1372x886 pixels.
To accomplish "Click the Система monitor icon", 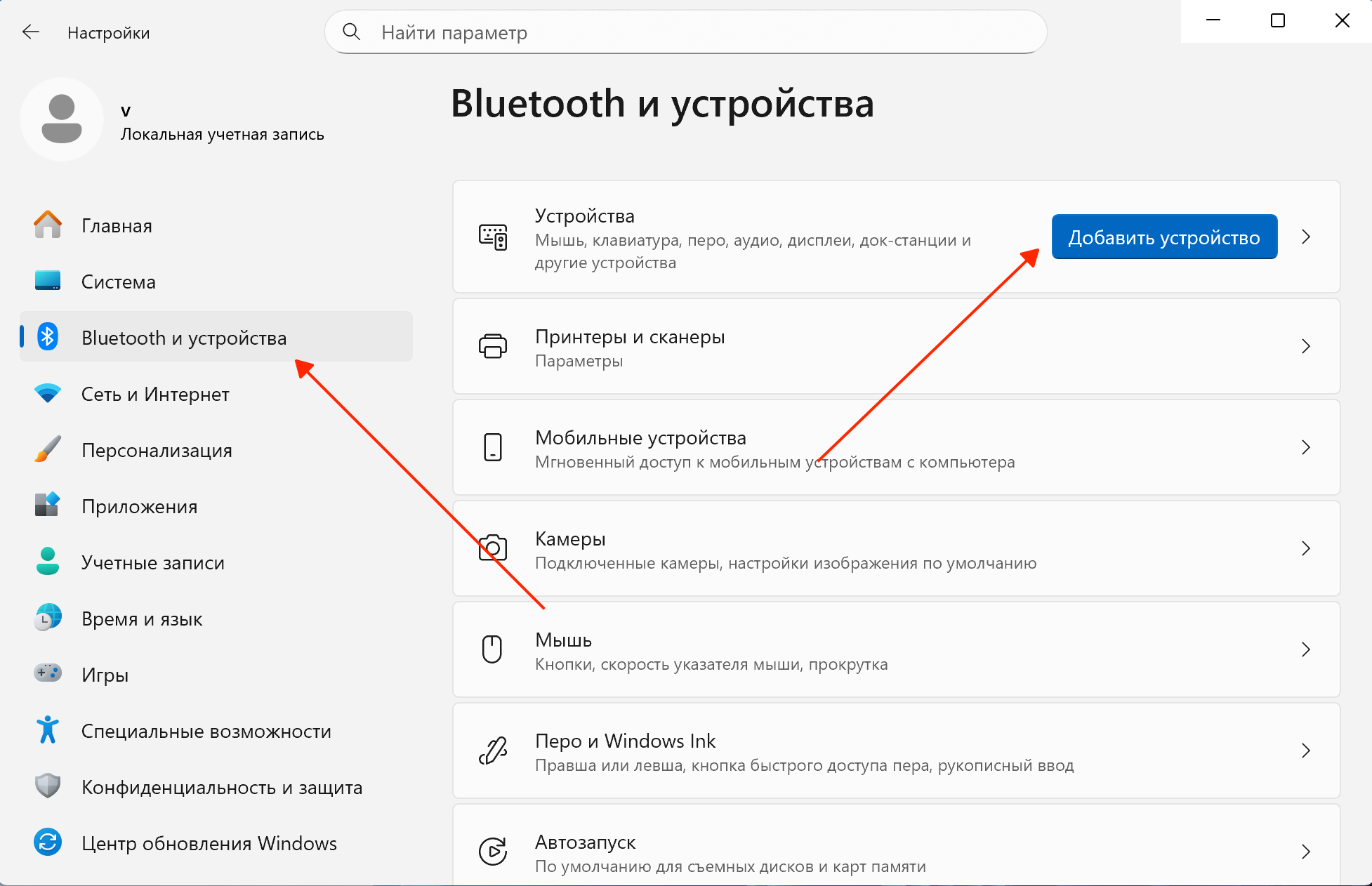I will (x=48, y=281).
